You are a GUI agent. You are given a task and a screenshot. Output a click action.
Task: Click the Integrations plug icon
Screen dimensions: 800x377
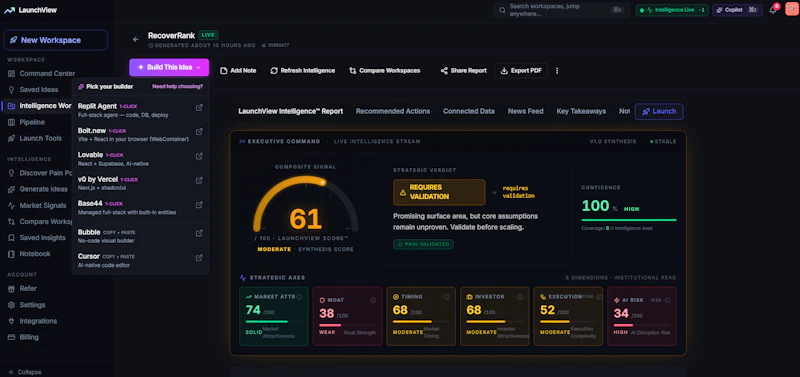tap(11, 321)
